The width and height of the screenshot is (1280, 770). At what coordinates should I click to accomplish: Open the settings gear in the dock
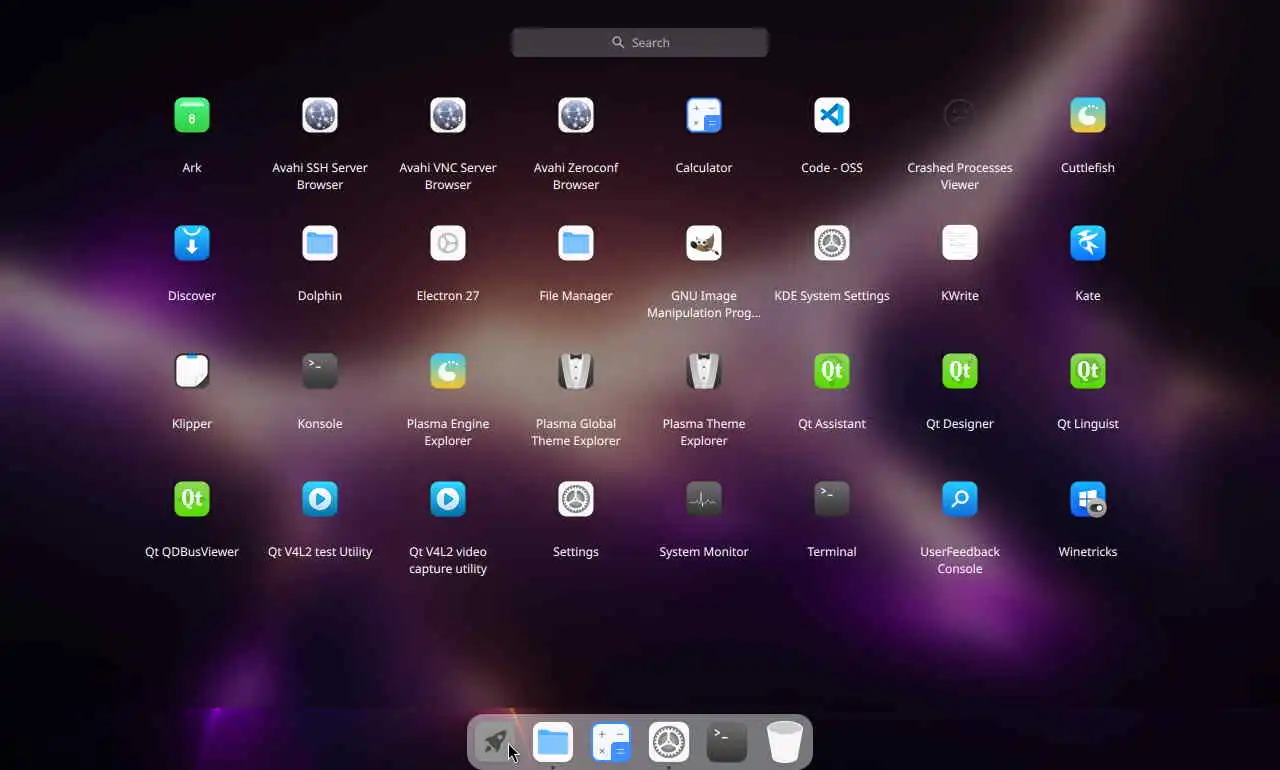(x=669, y=742)
